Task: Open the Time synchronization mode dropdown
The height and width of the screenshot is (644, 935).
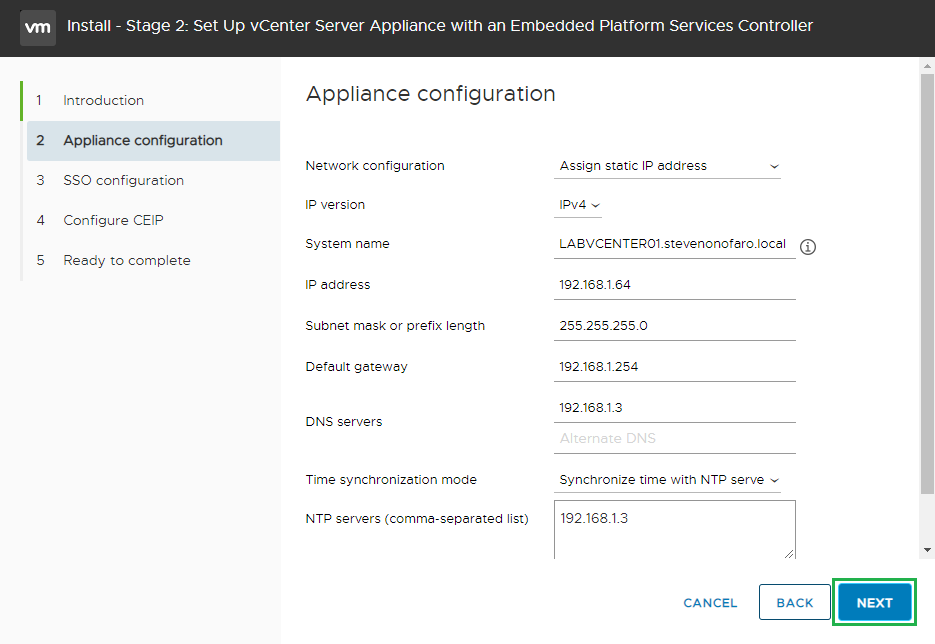Action: point(668,480)
